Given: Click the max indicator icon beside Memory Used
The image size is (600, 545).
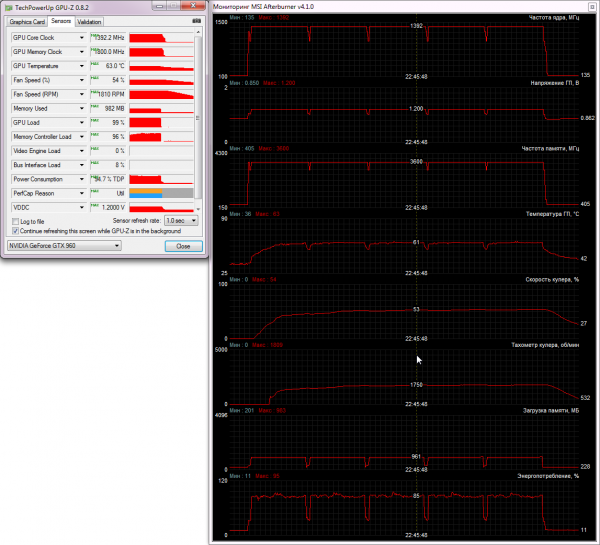Looking at the screenshot, I should point(94,106).
